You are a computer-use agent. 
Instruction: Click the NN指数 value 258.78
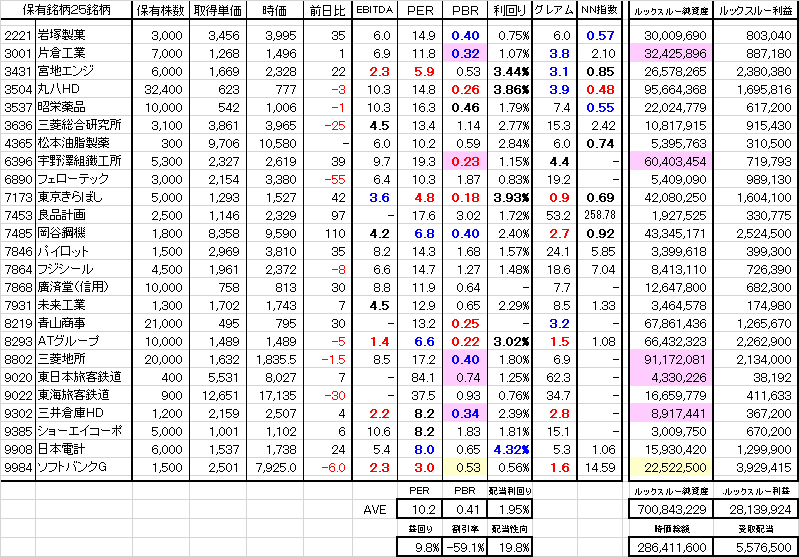[x=599, y=215]
